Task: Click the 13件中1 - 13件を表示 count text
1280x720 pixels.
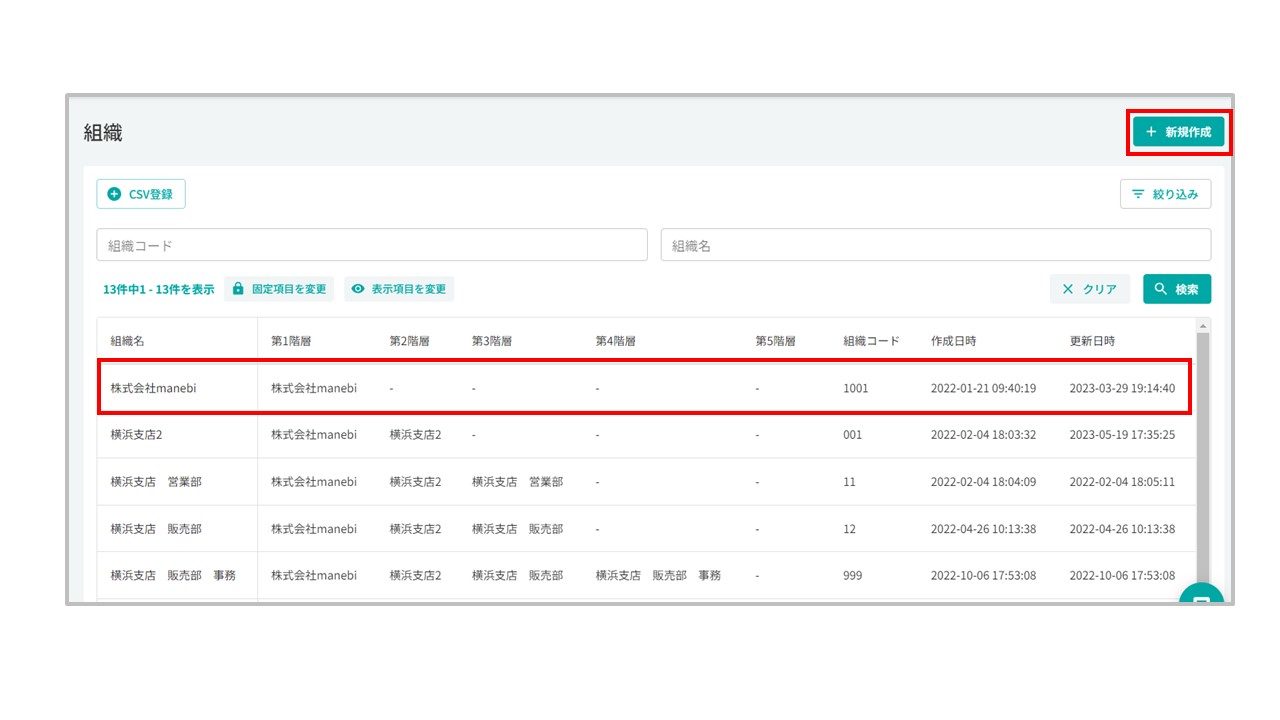Action: point(159,289)
